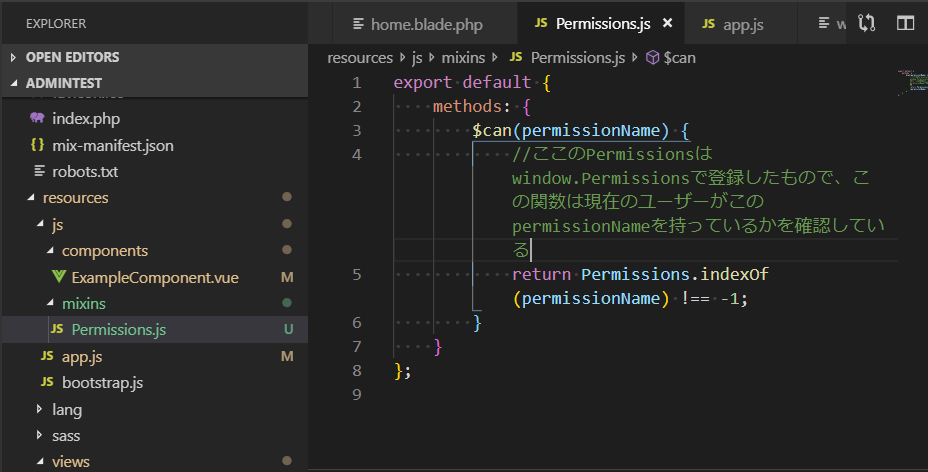Screen dimensions: 928x472
Task: Click the green dot beside mixins folder
Action: click(x=287, y=302)
